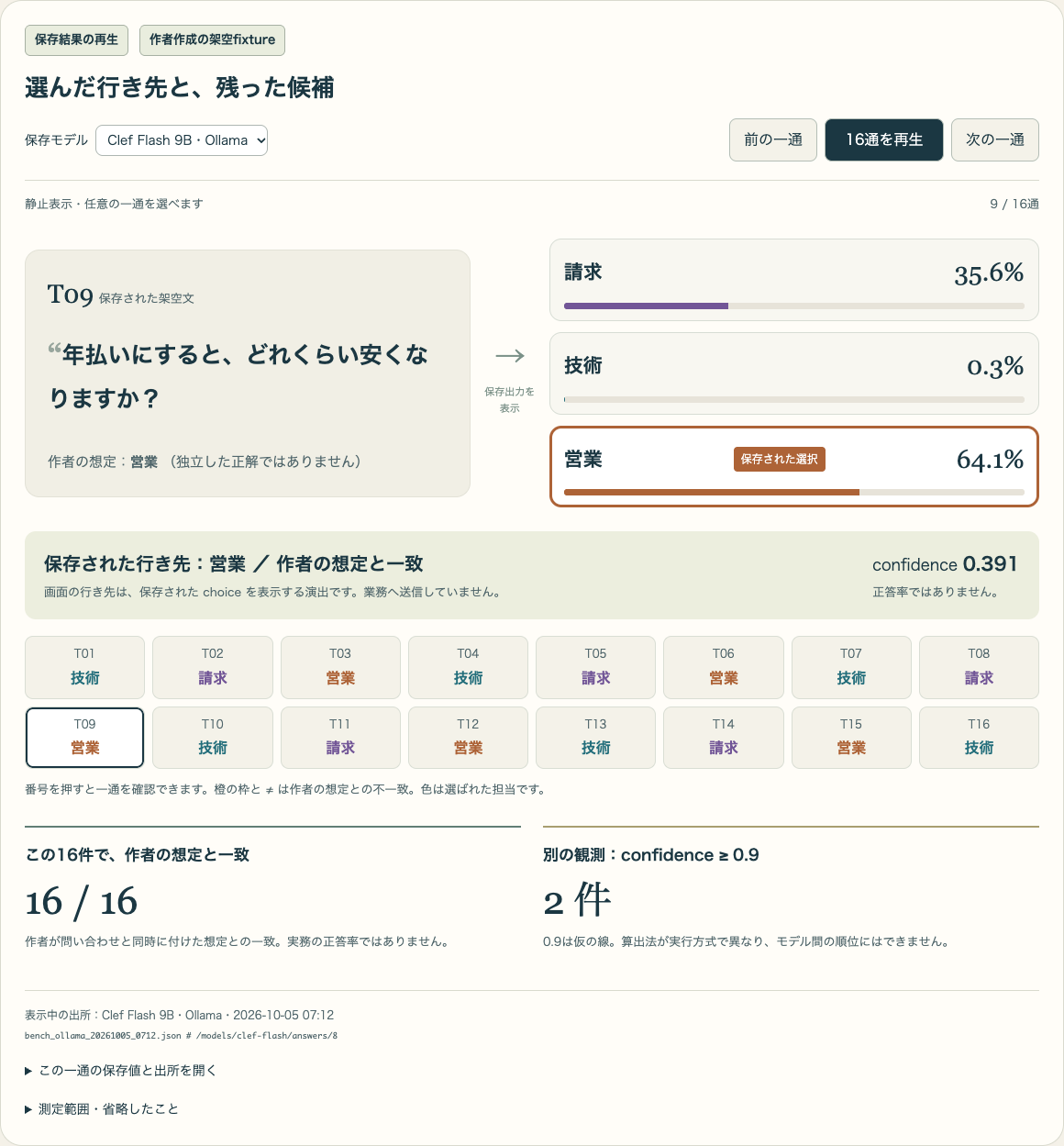The height and width of the screenshot is (1146, 1064).
Task: Open ticket T04 技術
Action: click(468, 667)
